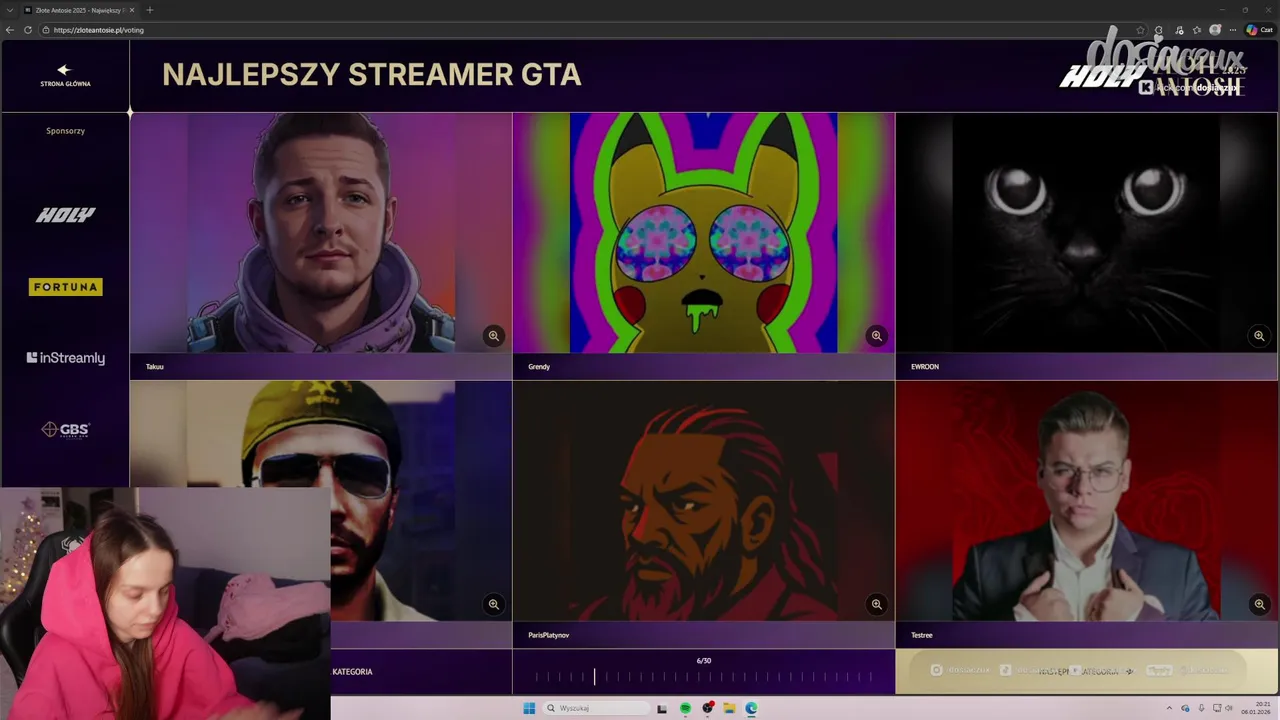The height and width of the screenshot is (720, 1280).
Task: Open the zoom magnifier on EWROON's card
Action: (x=1260, y=336)
